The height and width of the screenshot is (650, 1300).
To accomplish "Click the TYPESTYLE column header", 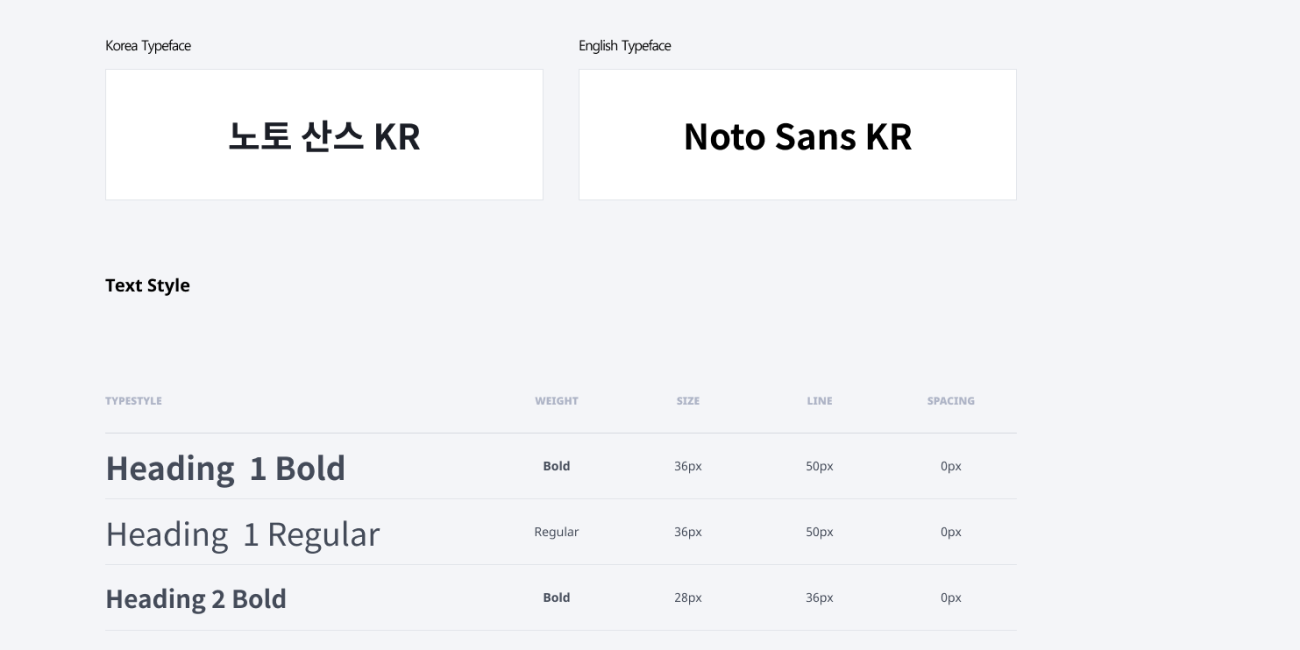I will click(x=133, y=401).
